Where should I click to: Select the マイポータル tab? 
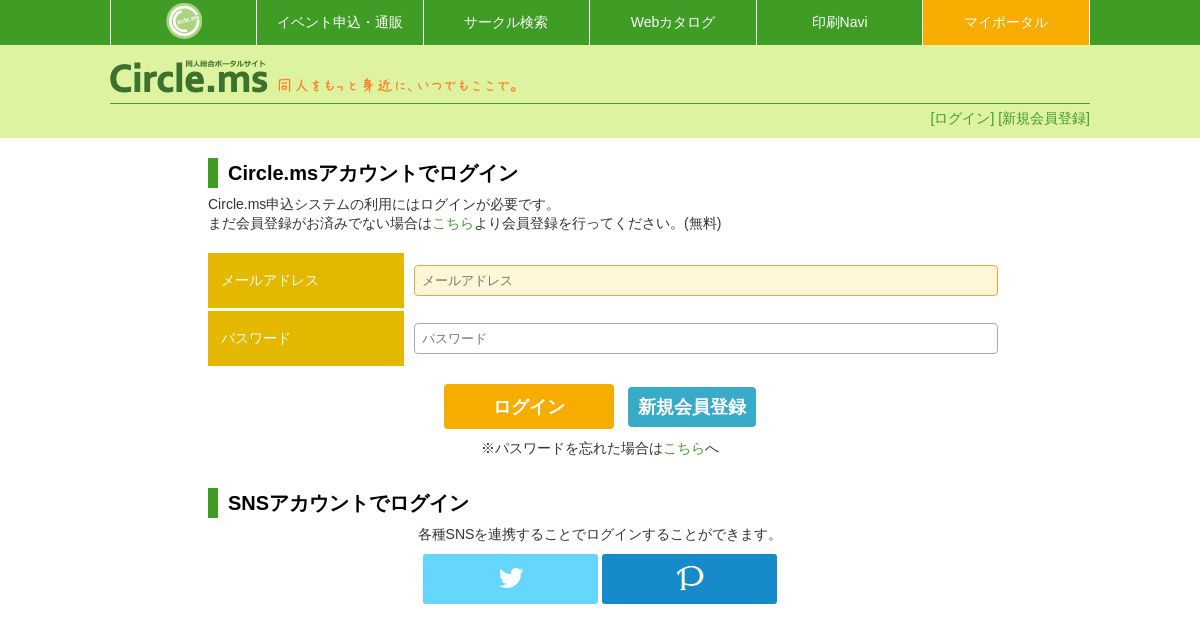[1006, 22]
